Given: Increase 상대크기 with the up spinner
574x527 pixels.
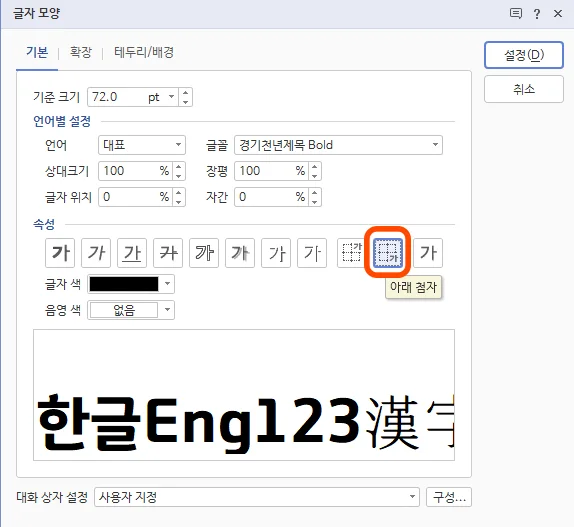Looking at the screenshot, I should point(179,167).
